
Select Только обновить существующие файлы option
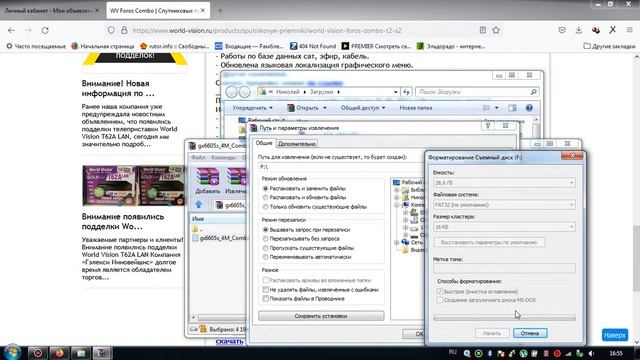click(265, 207)
